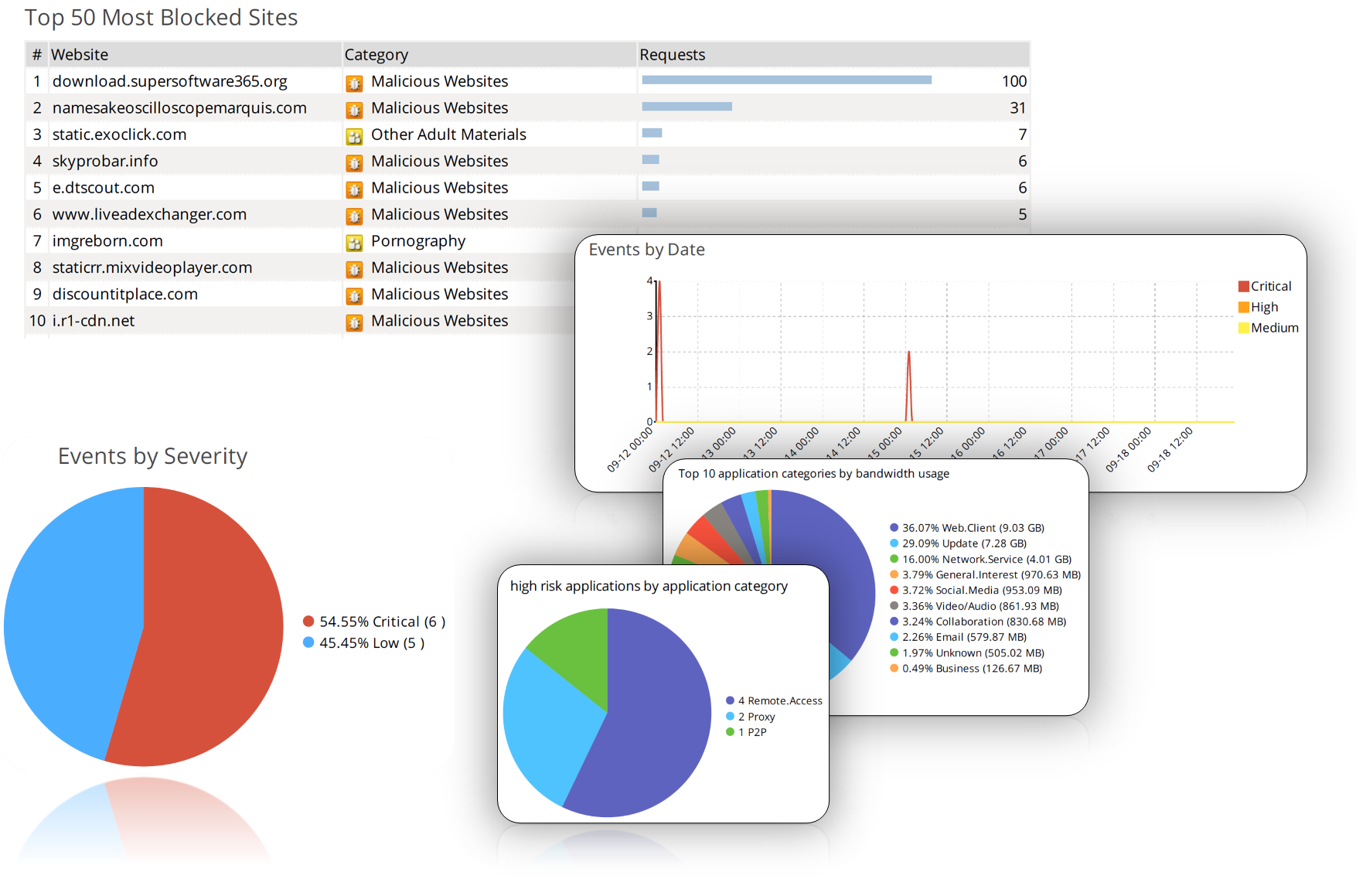Click www.liveadexchanger.com website entry

click(x=149, y=214)
